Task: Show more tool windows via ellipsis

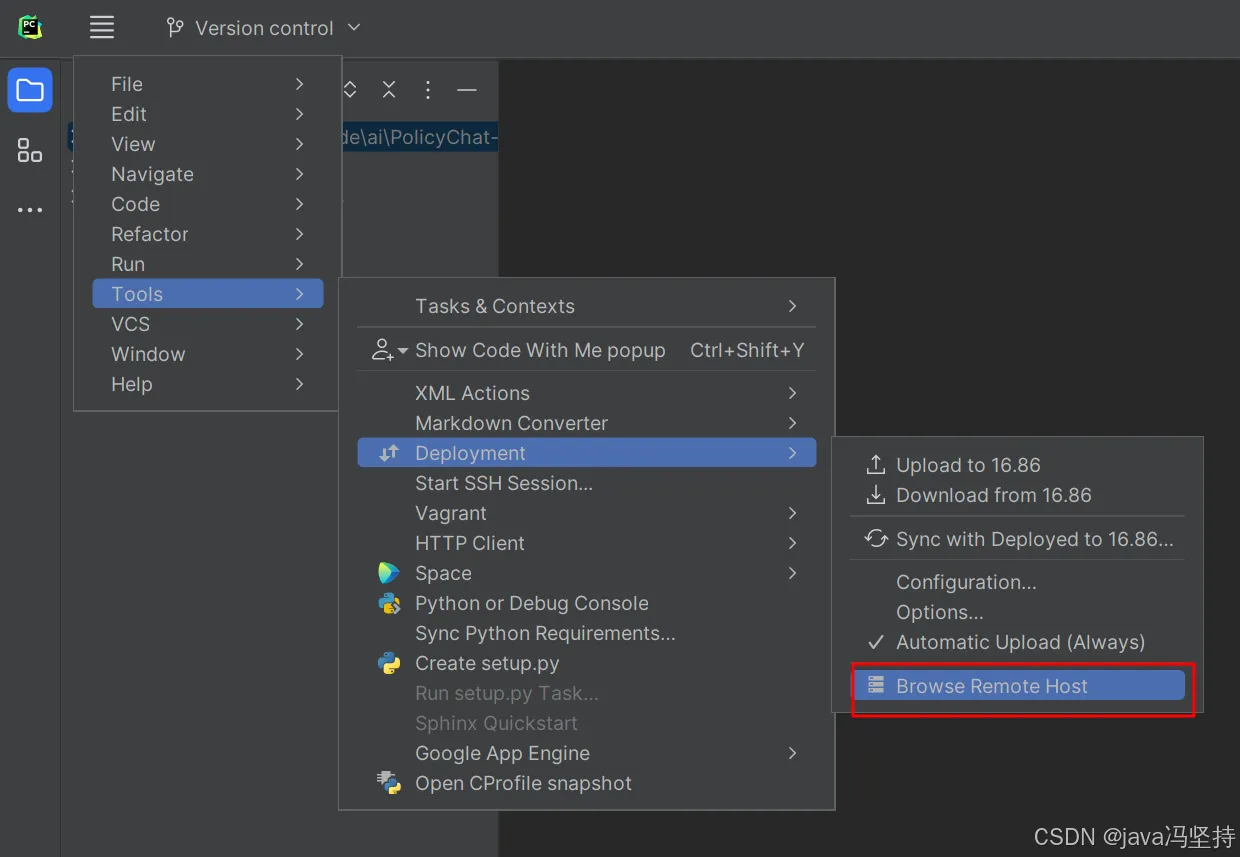Action: 30,210
